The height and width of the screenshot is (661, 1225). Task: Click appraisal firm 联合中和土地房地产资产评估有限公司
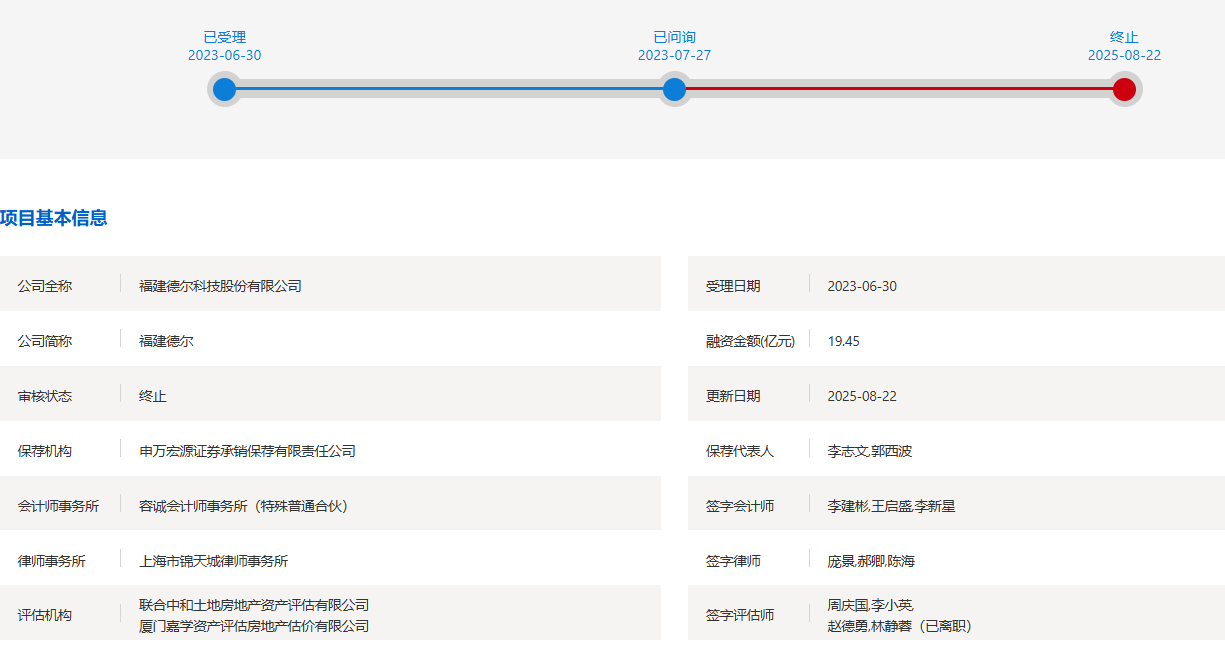point(253,605)
